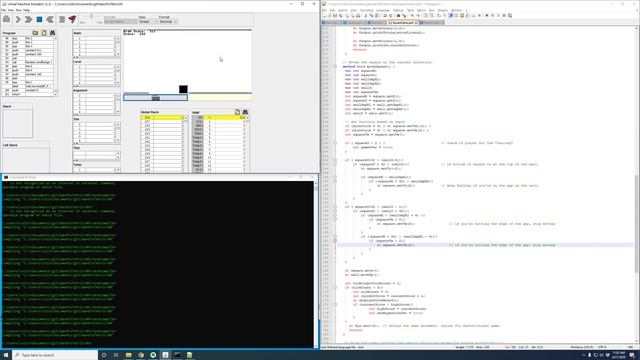Toggle the red margin marker beside the highlighted line
The image size is (640, 360).
coord(335,241)
